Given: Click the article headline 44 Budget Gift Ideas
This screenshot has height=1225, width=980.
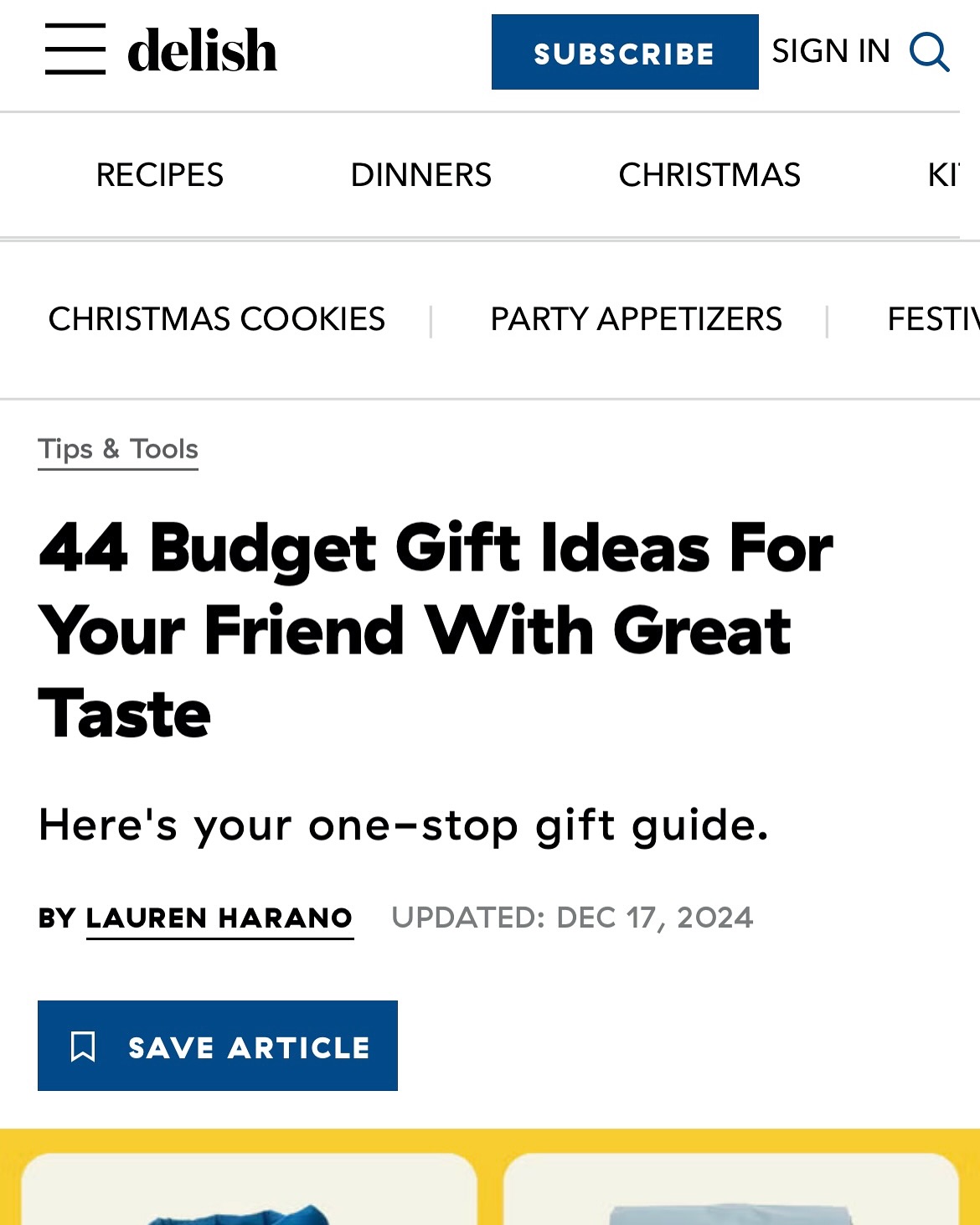Looking at the screenshot, I should pos(436,630).
